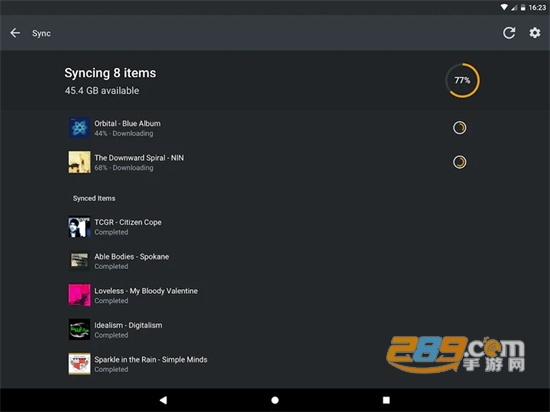Screen dimensions: 550x412
Task: Click the Sync title in header
Action: coord(41,33)
